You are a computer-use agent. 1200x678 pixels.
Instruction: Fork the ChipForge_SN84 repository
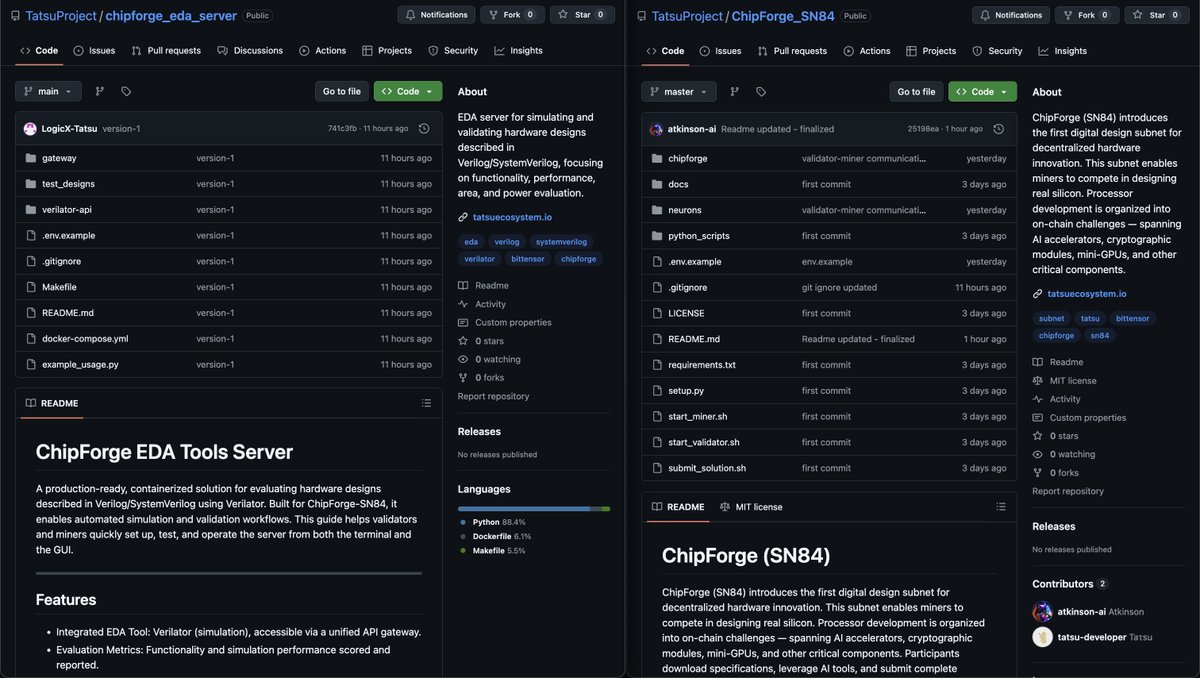1087,15
